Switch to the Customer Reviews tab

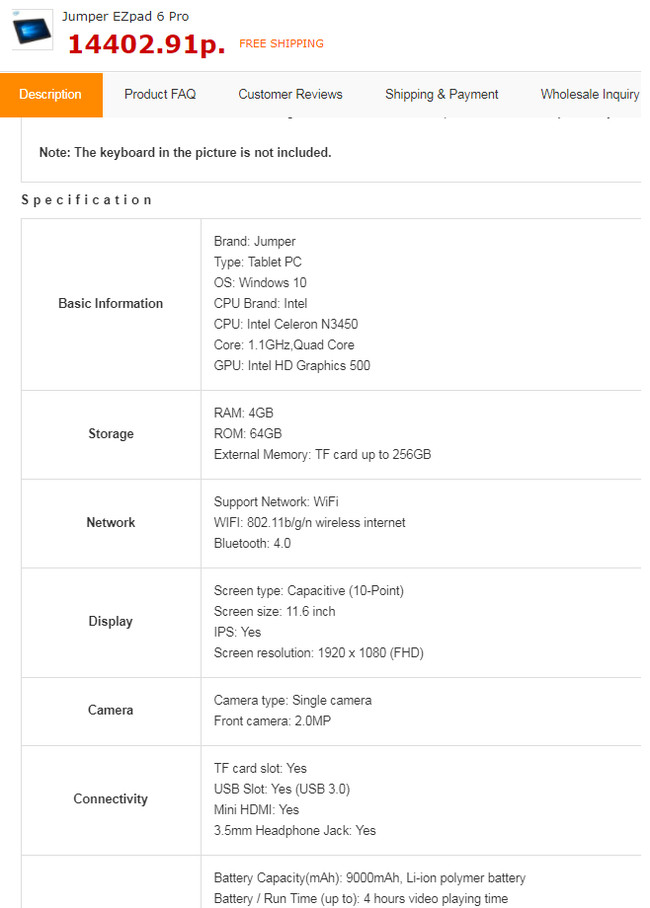coord(290,95)
